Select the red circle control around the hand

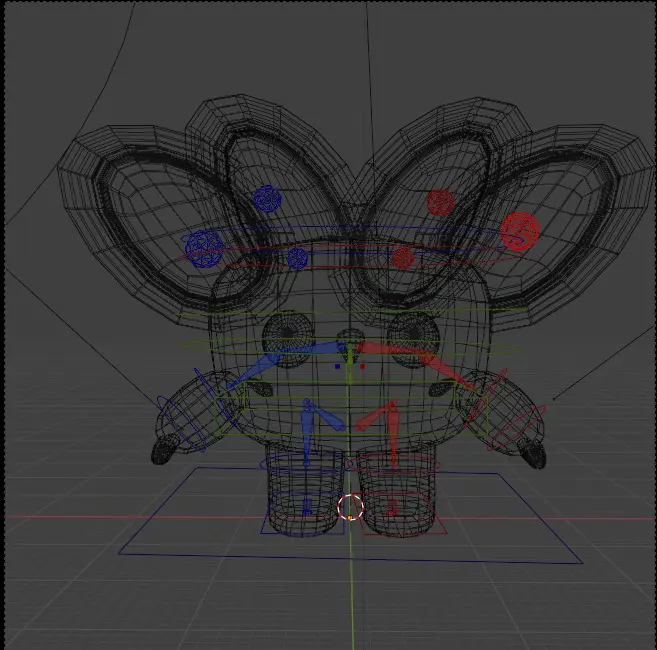tap(516, 428)
